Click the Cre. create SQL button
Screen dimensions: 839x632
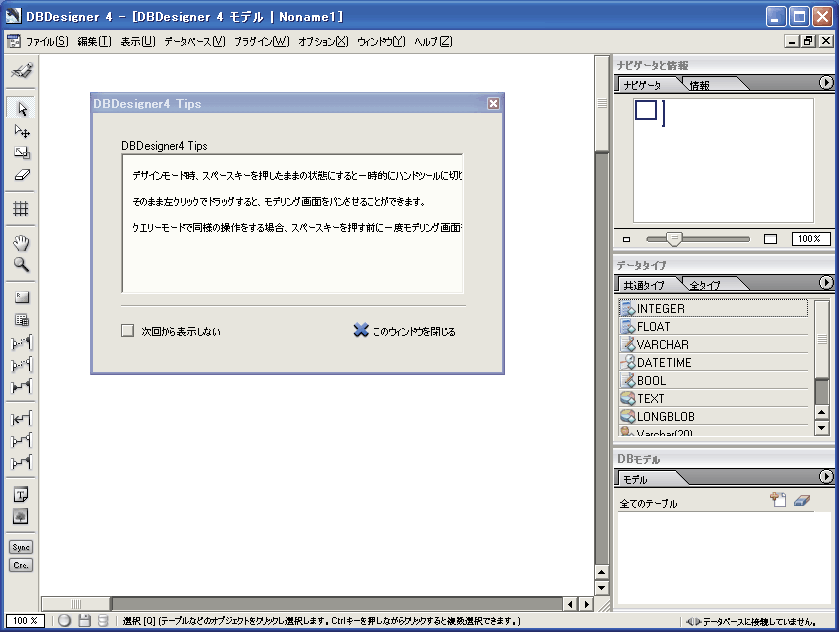(21, 565)
